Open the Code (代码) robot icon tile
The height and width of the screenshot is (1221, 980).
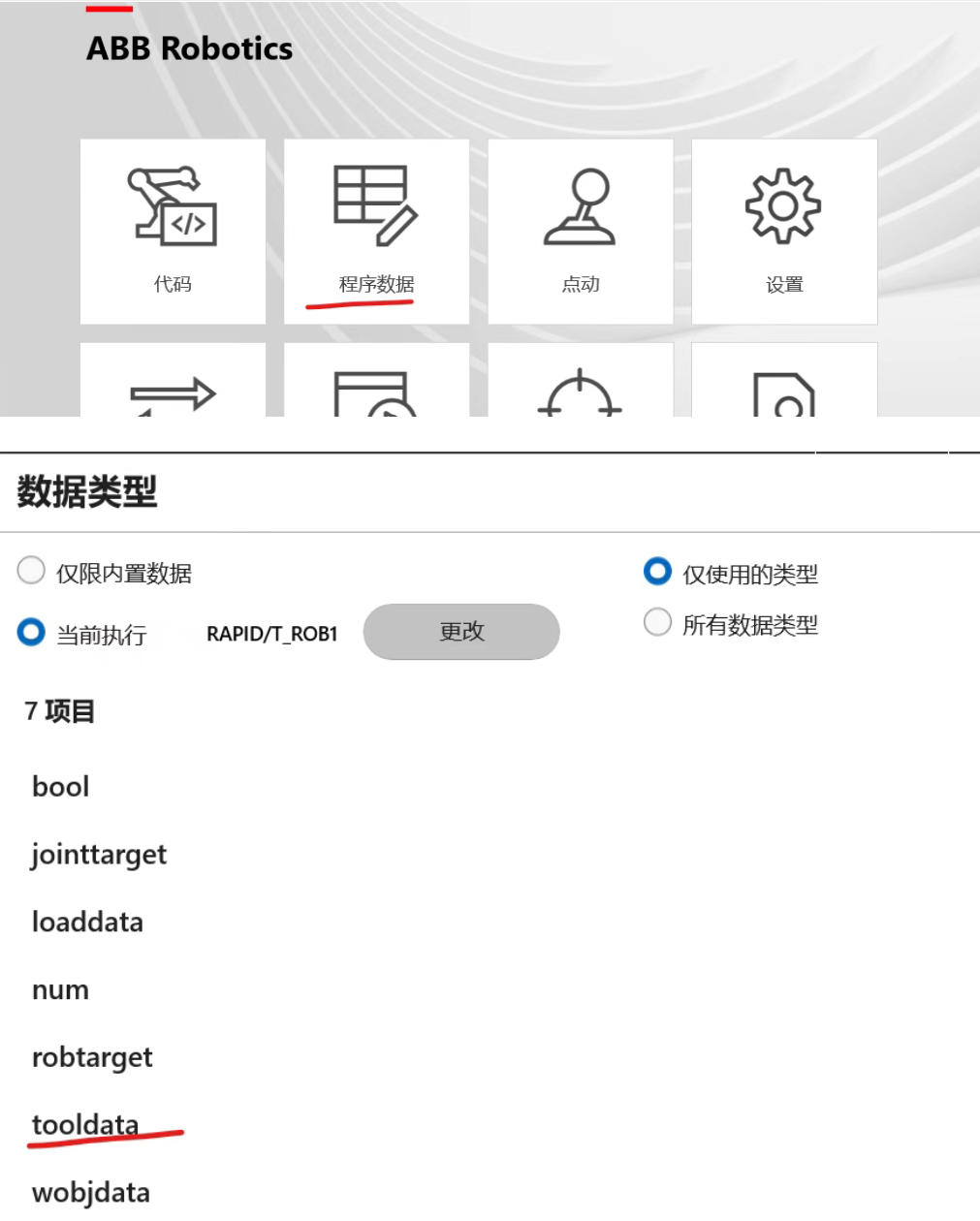tap(173, 206)
